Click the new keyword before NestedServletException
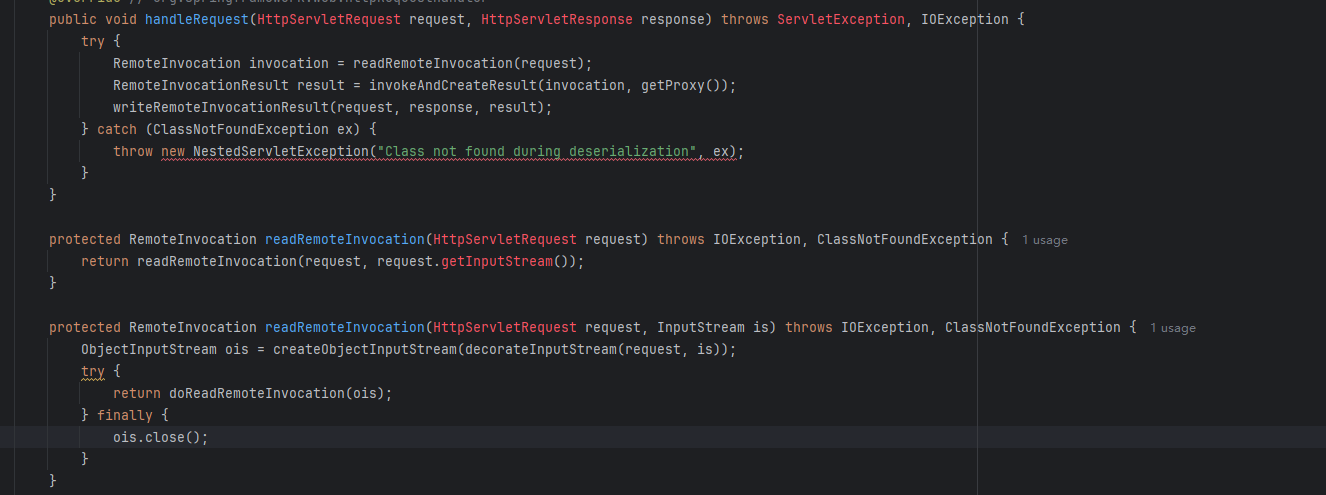 173,151
